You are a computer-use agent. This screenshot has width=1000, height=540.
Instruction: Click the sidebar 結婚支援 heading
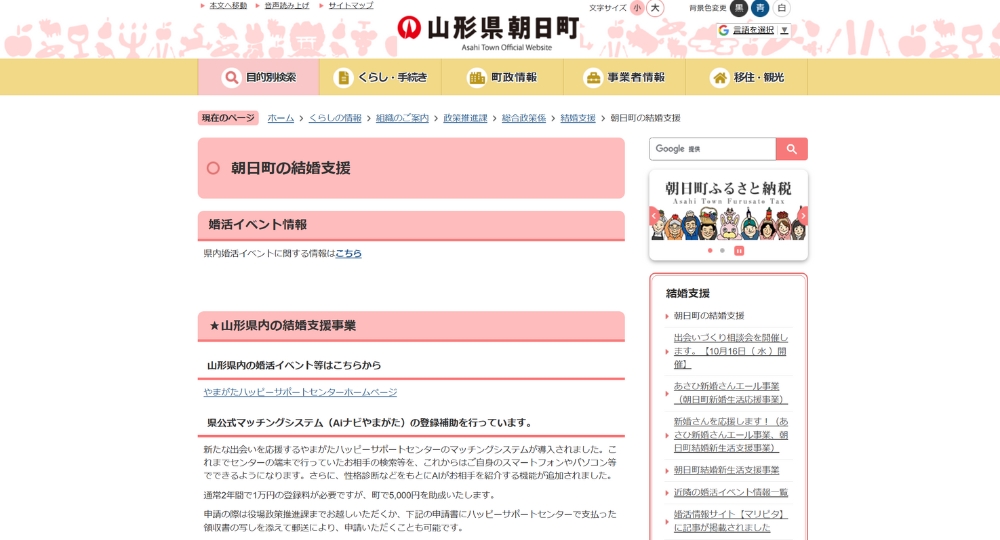[688, 293]
